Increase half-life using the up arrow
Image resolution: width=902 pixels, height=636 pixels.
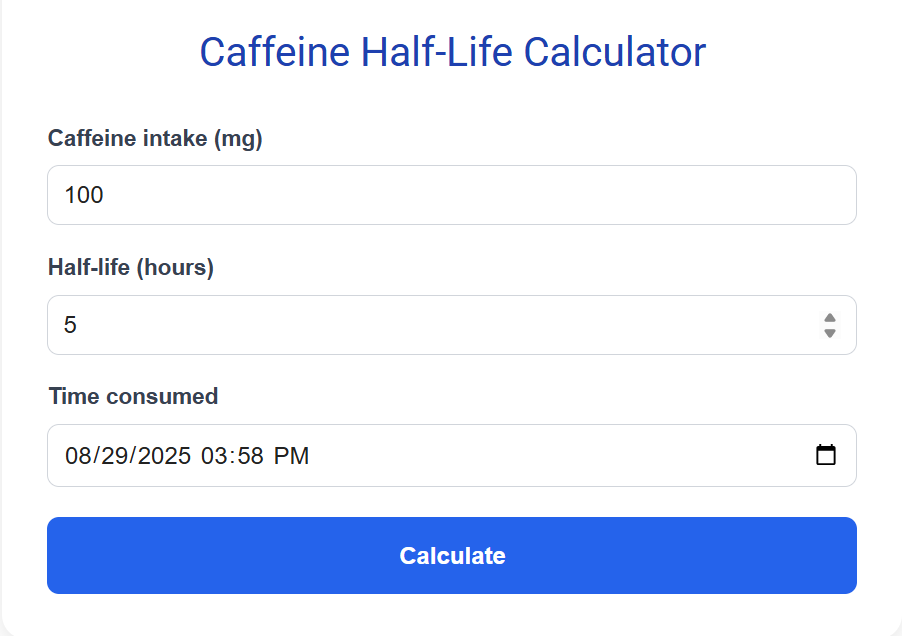coord(830,318)
